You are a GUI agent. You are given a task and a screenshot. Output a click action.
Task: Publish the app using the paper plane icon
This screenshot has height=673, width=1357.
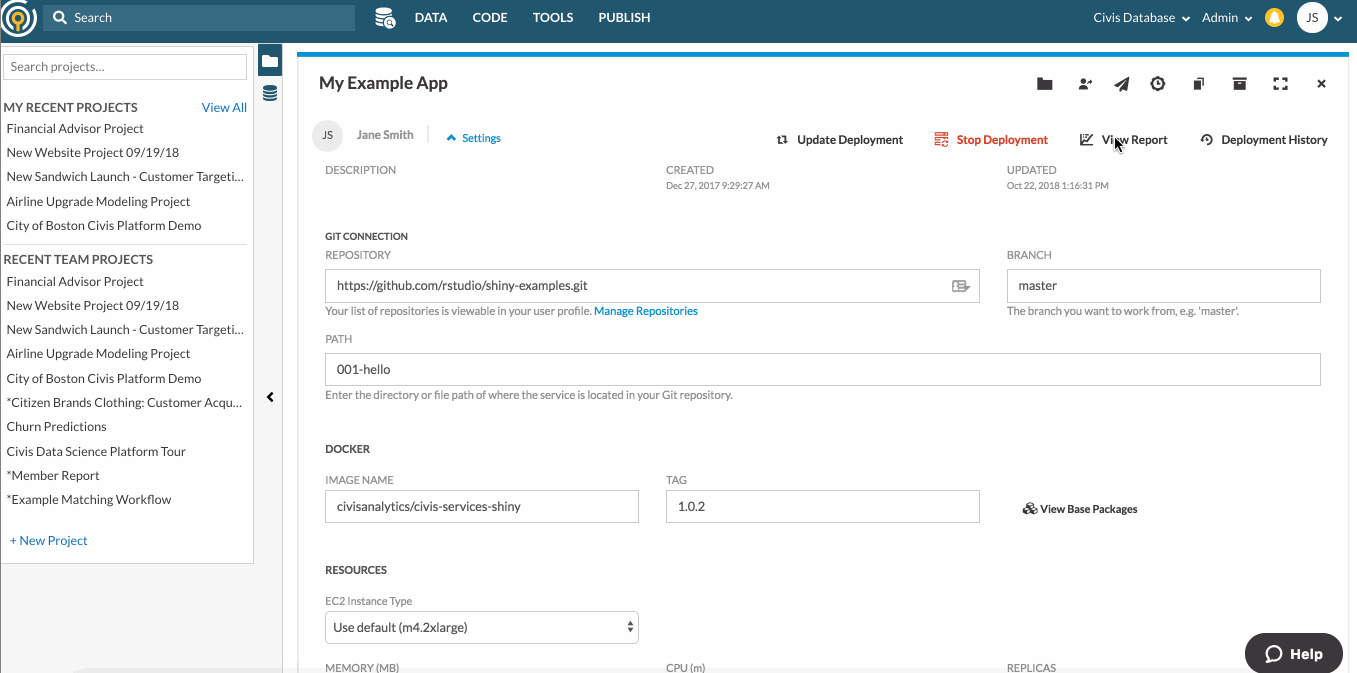point(1121,84)
